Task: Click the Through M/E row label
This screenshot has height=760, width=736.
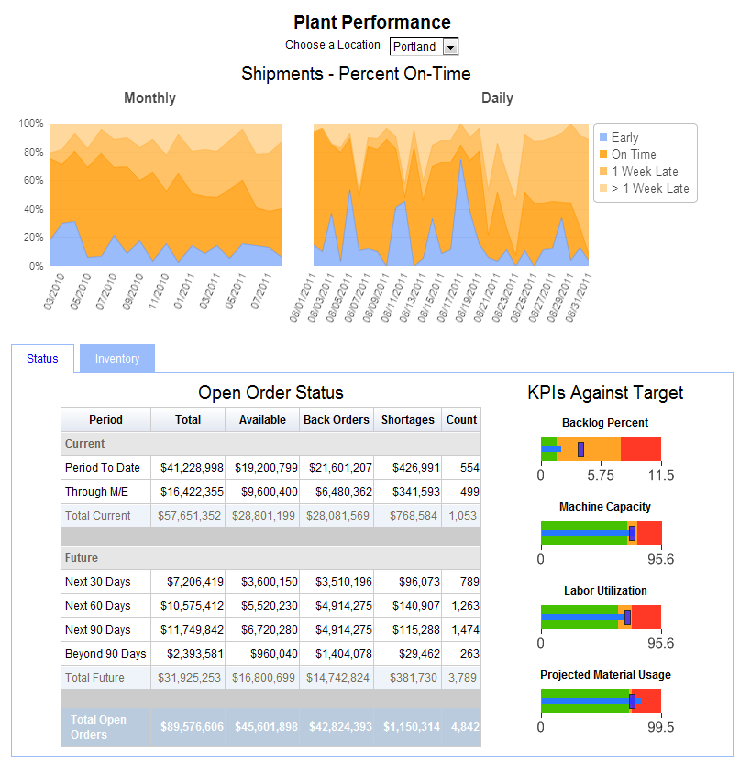Action: (x=96, y=492)
